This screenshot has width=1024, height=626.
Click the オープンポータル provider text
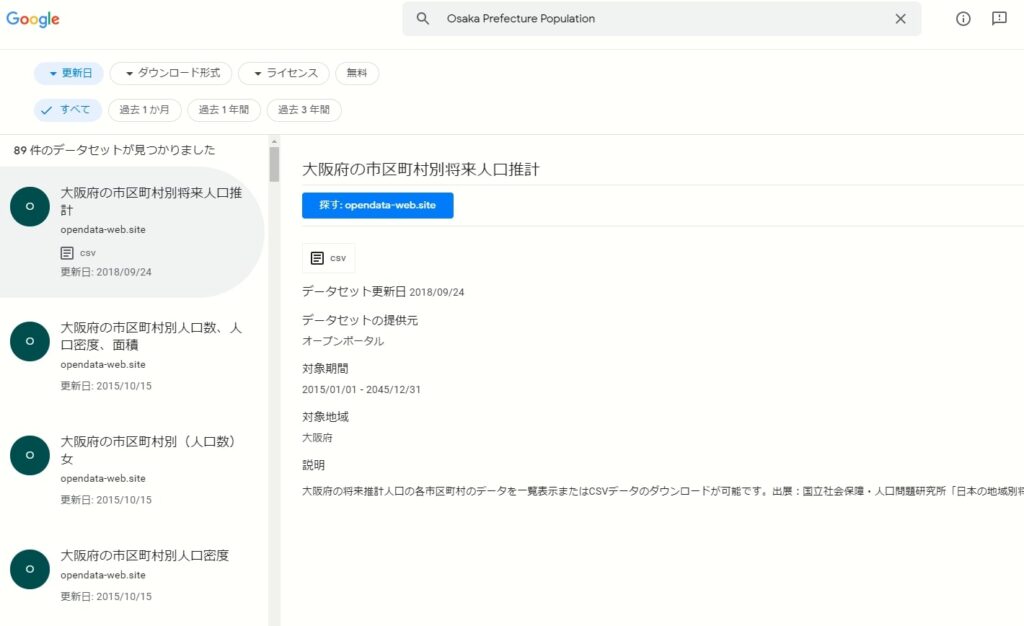point(343,341)
